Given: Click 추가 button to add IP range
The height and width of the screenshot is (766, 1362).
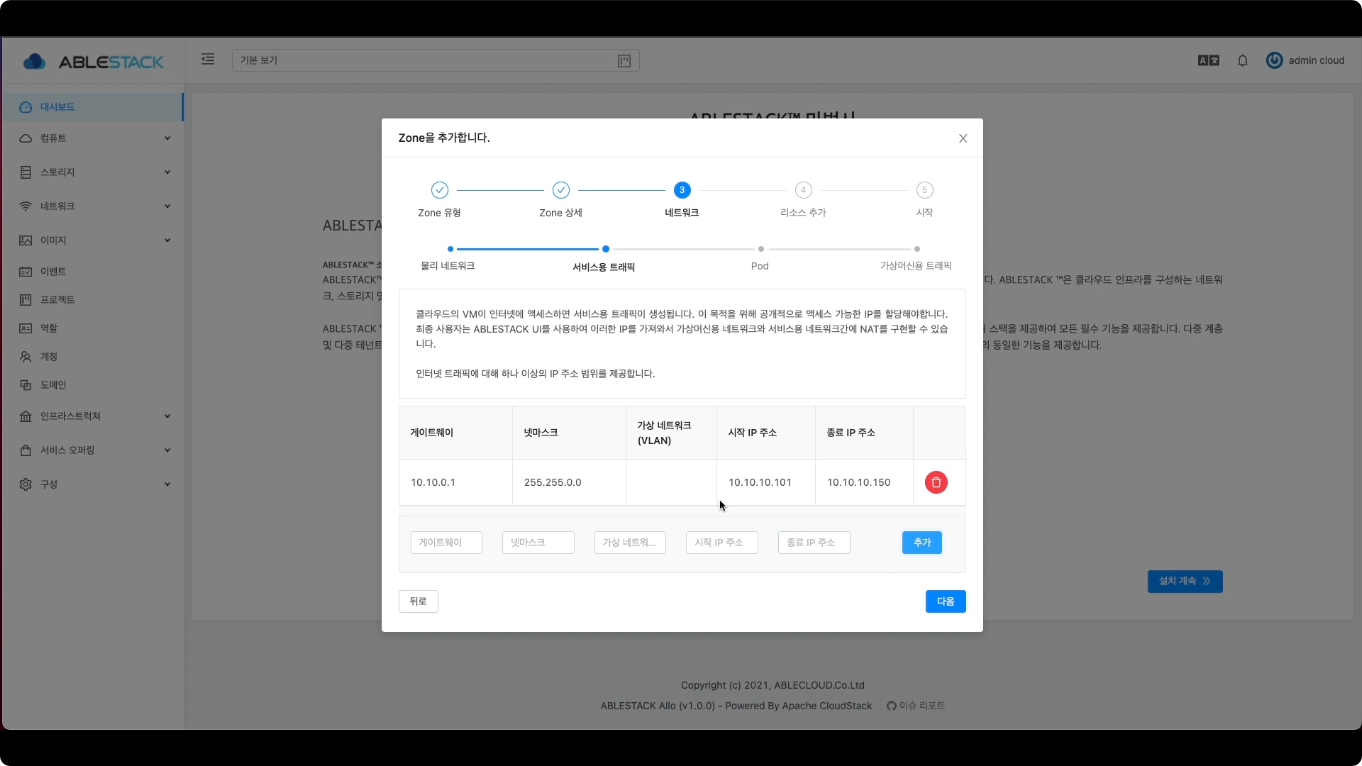Looking at the screenshot, I should 922,542.
